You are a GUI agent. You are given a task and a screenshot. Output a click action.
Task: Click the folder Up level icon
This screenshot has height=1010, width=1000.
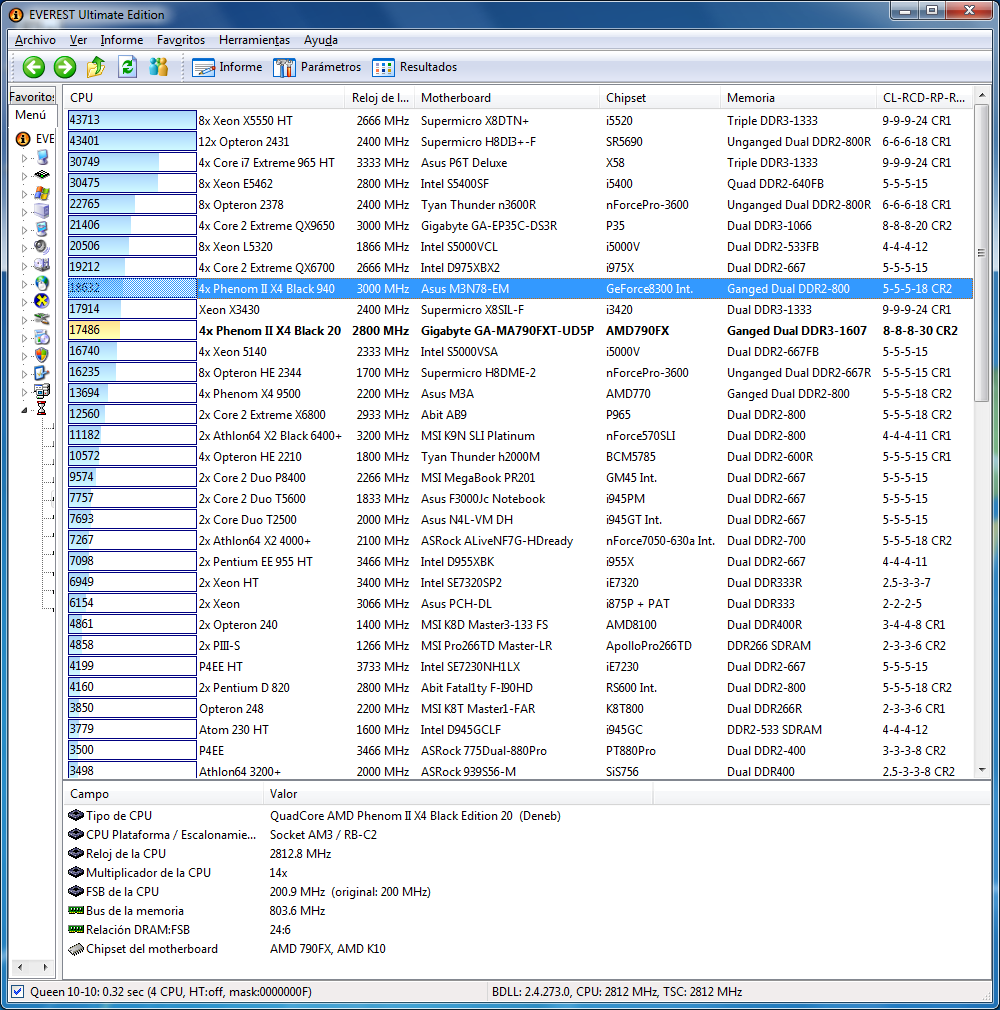(96, 67)
